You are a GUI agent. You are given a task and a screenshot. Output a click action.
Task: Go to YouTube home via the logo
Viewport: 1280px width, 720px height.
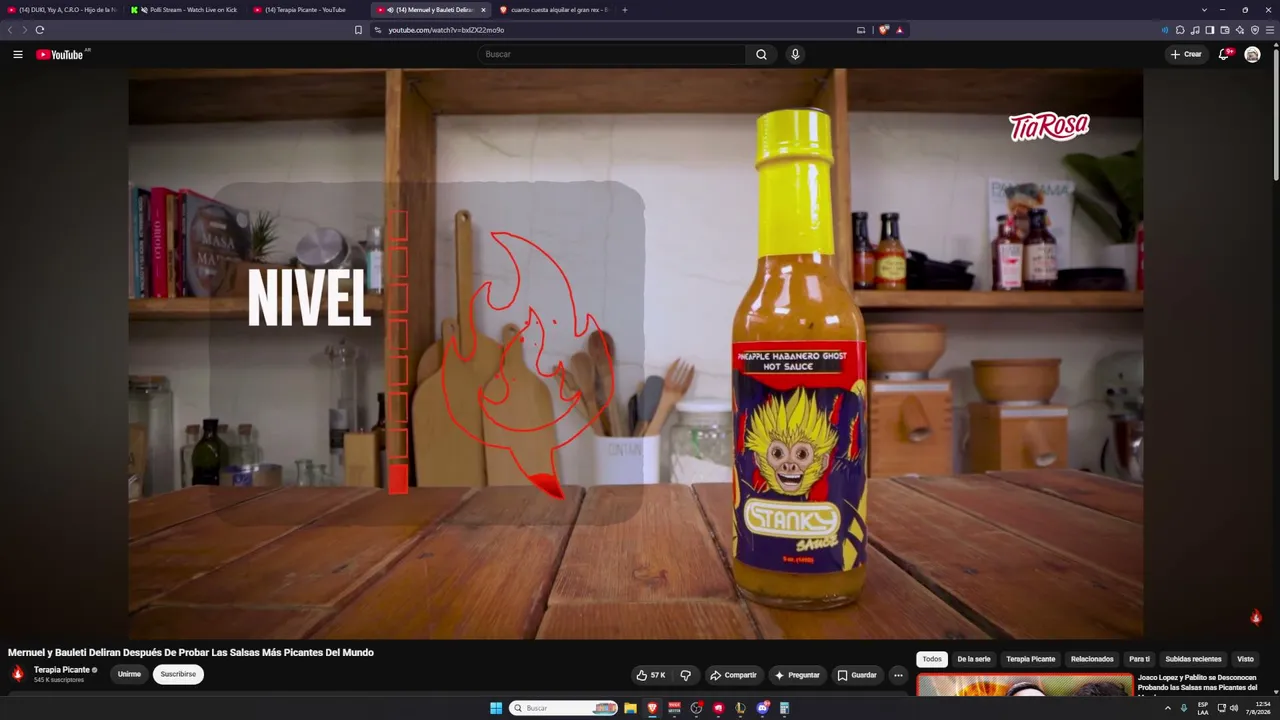point(60,54)
